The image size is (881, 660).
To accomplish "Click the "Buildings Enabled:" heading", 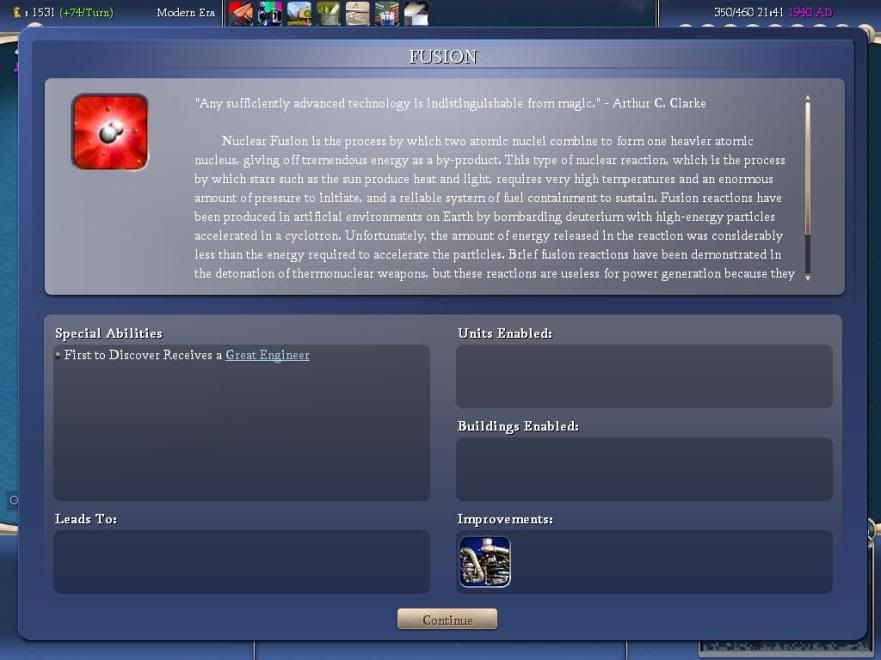I will [x=518, y=426].
